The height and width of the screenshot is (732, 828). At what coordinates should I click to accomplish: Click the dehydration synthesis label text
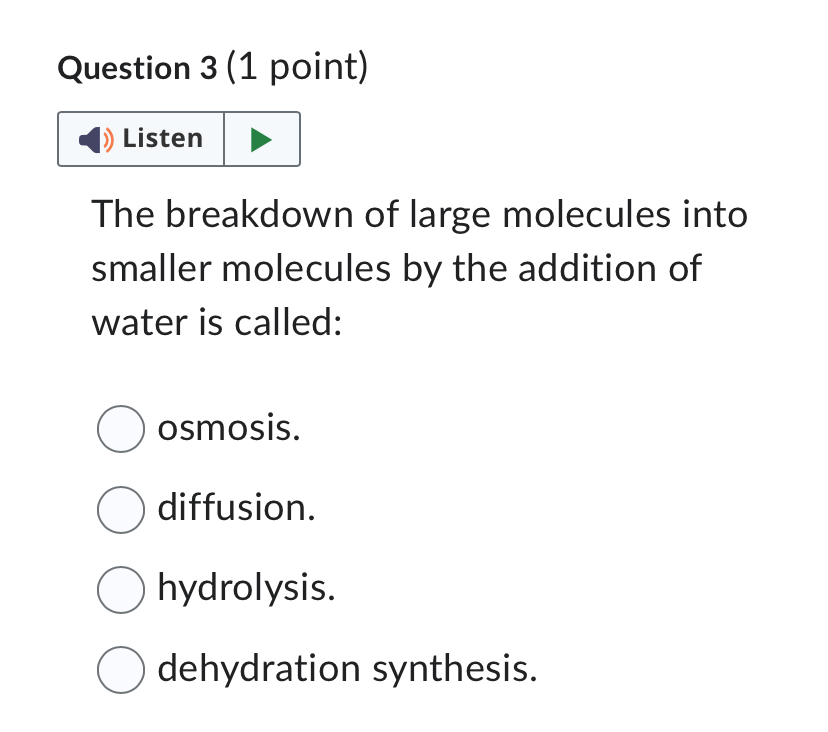click(346, 669)
